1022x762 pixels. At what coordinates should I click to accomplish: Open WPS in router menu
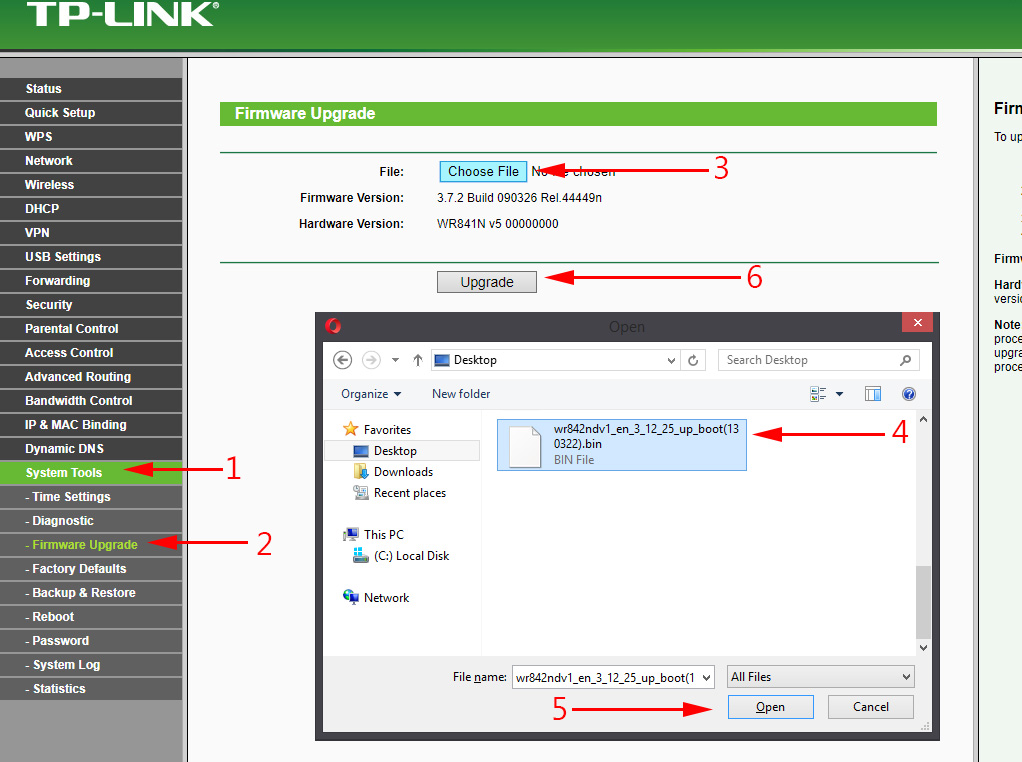coord(91,137)
